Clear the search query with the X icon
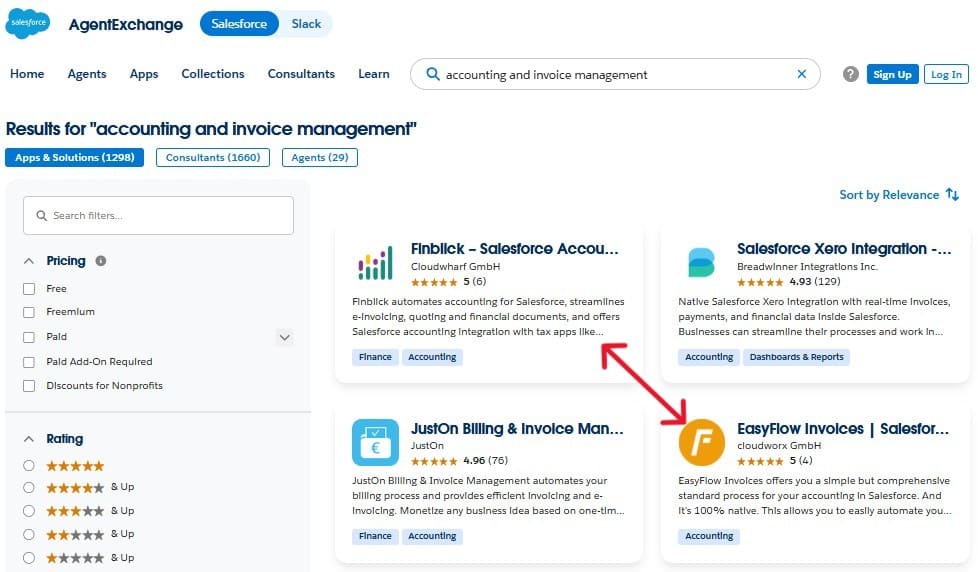 coord(801,74)
